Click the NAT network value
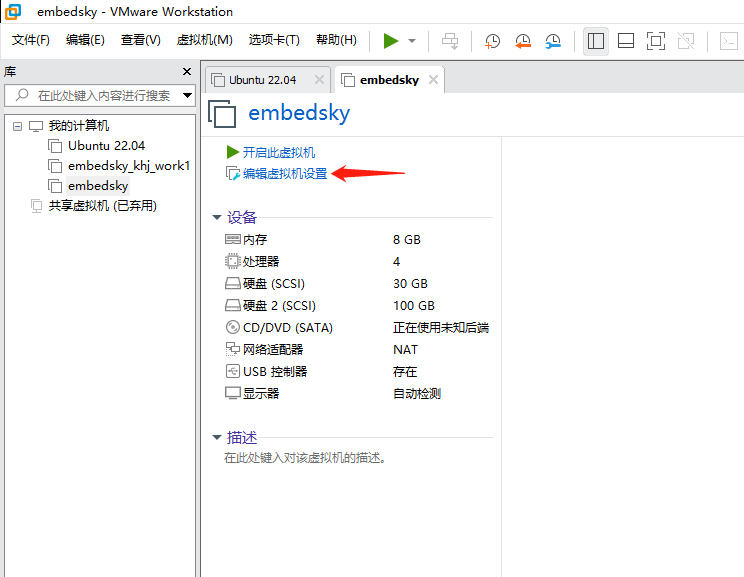Image resolution: width=744 pixels, height=577 pixels. tap(406, 350)
